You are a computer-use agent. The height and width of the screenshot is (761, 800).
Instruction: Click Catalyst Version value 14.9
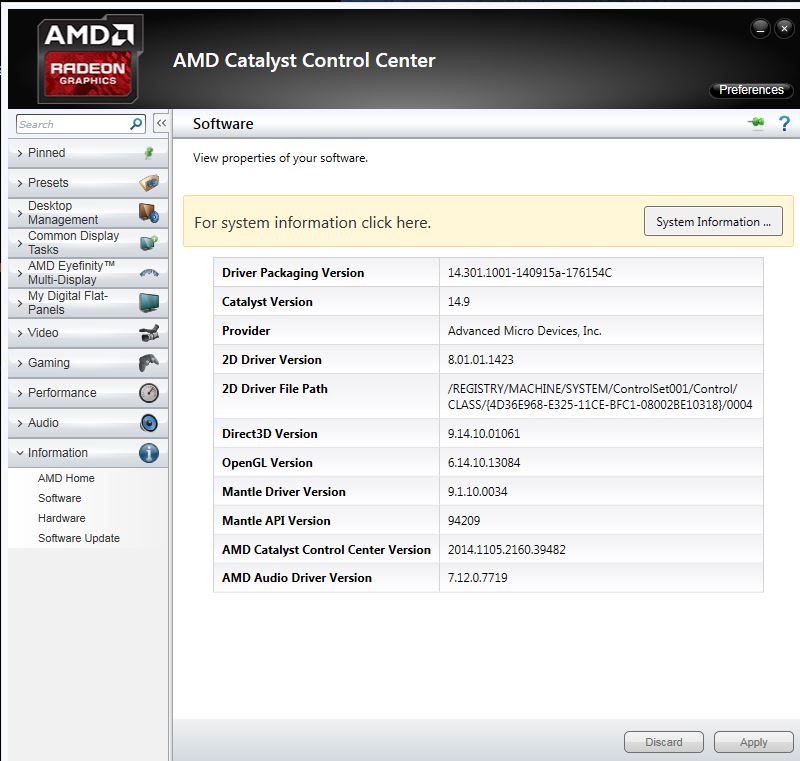click(x=459, y=302)
